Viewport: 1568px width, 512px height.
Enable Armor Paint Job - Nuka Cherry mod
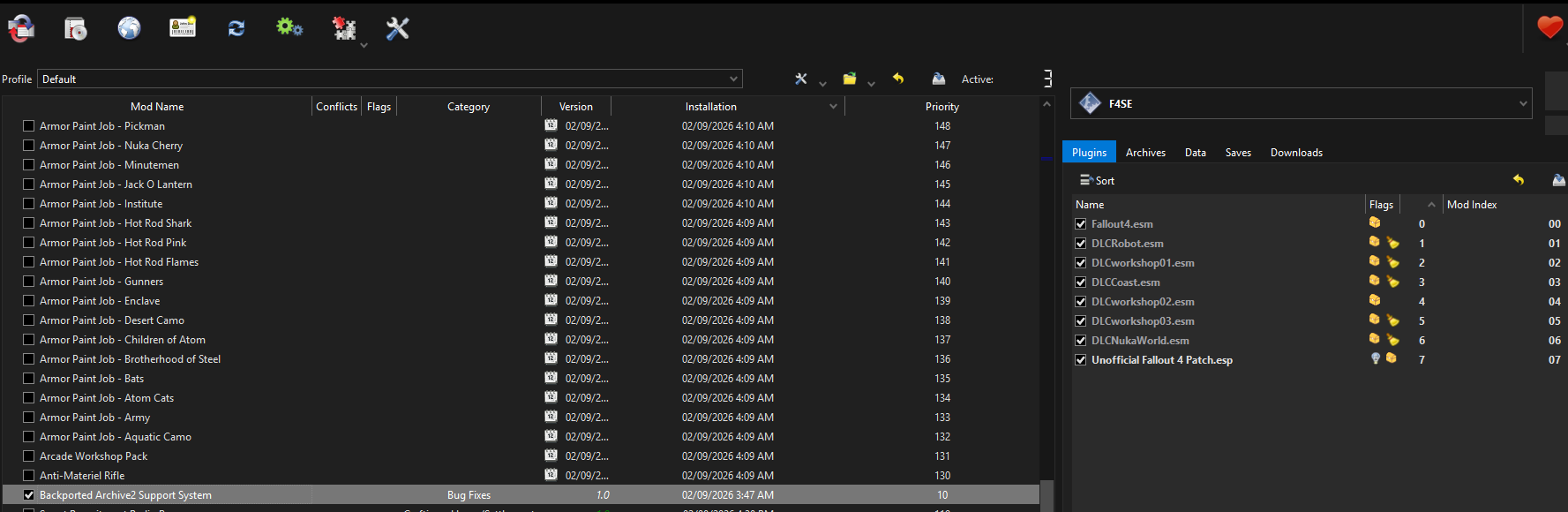click(x=28, y=146)
